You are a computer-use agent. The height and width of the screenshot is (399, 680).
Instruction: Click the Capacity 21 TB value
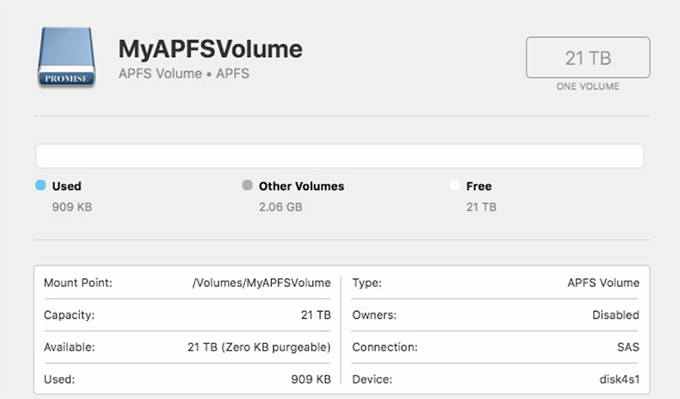coord(316,315)
